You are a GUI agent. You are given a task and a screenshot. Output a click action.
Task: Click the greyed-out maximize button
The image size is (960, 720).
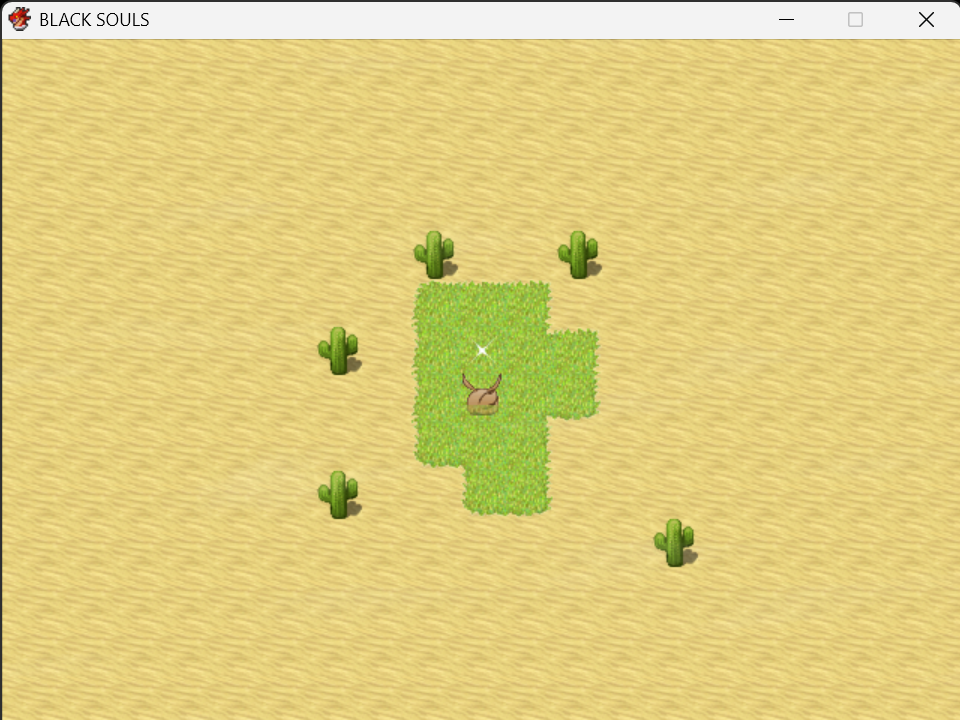click(x=855, y=20)
